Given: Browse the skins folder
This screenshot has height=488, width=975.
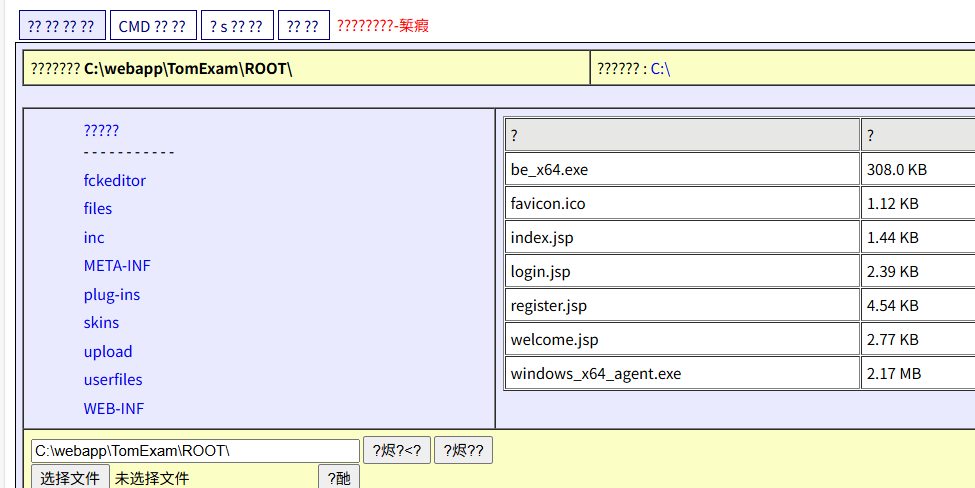Looking at the screenshot, I should [101, 323].
